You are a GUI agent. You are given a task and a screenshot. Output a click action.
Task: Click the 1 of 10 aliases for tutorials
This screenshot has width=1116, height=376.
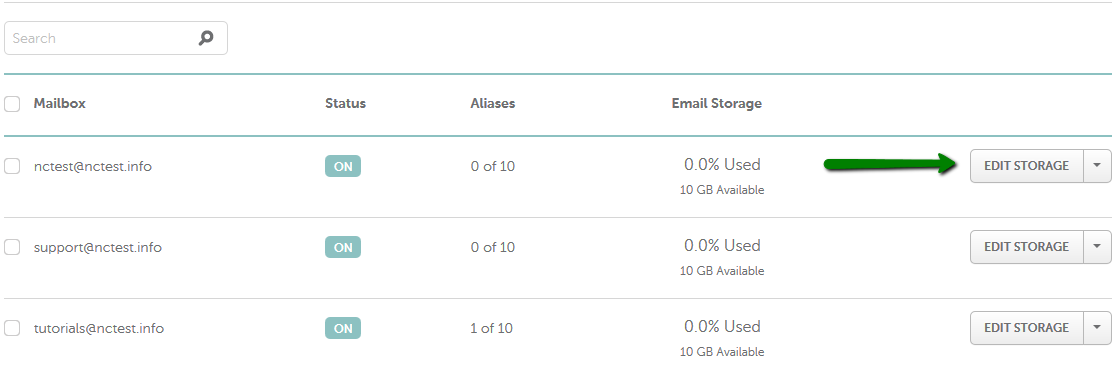pos(492,329)
